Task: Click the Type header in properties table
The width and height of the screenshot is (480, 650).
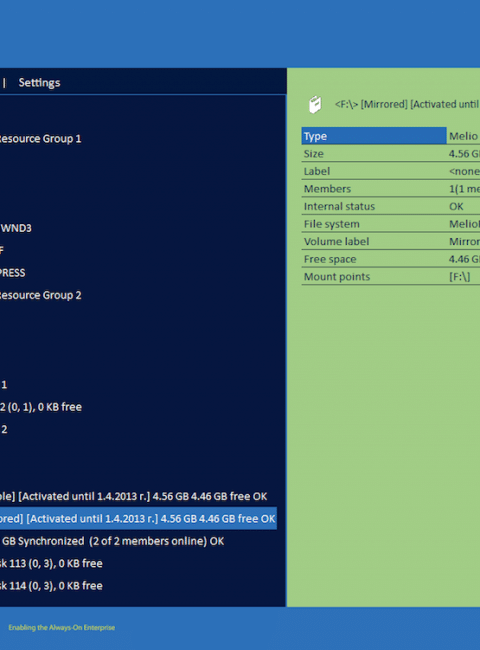Action: (373, 136)
